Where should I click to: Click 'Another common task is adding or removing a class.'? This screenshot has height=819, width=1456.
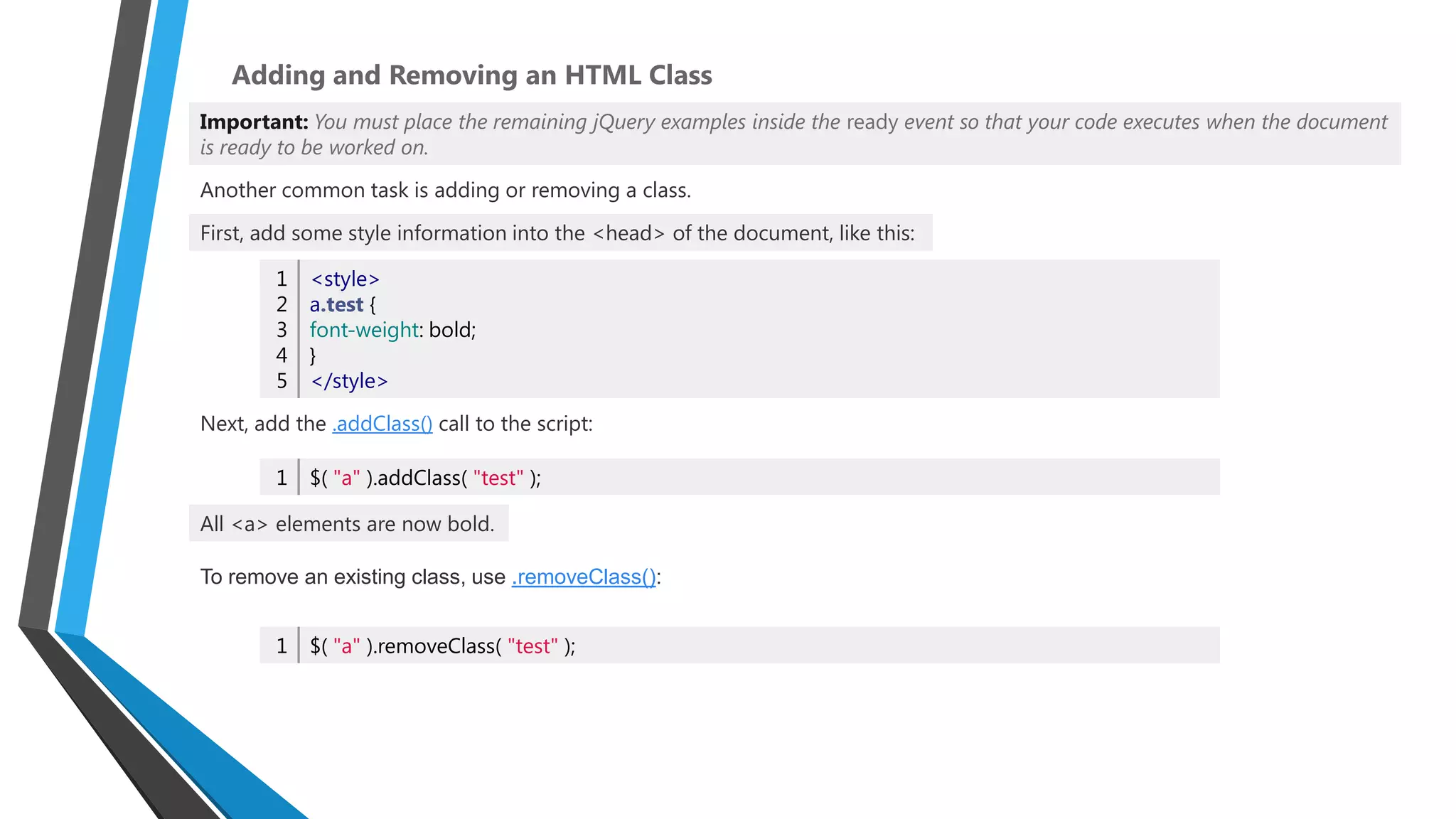(446, 191)
